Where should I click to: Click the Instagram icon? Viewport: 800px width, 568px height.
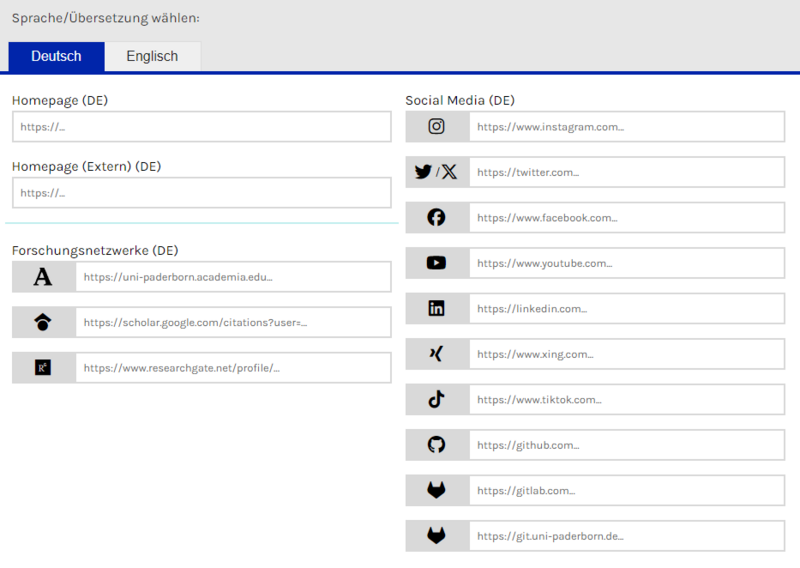point(436,127)
